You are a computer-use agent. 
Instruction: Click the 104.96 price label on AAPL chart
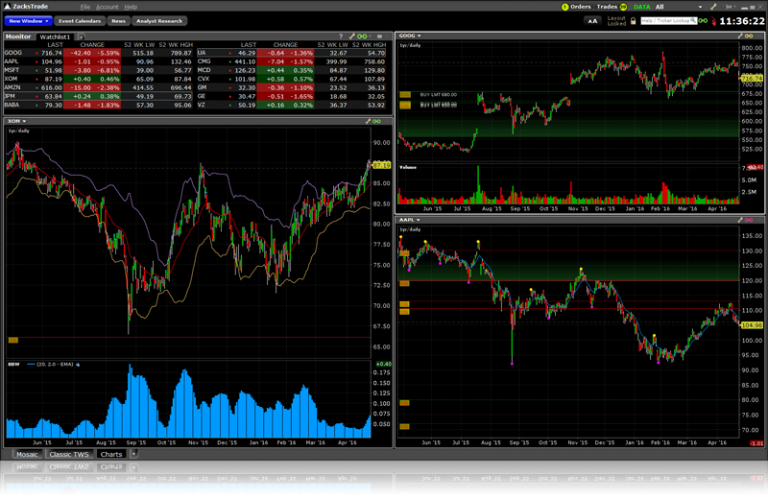pos(751,325)
